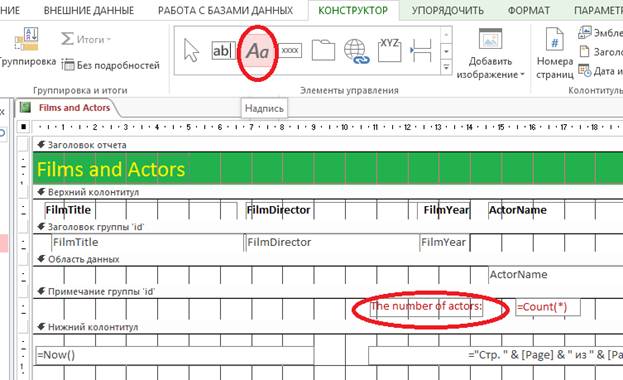Click the ActorName field in detail area
The height and width of the screenshot is (380, 623).
[x=555, y=275]
